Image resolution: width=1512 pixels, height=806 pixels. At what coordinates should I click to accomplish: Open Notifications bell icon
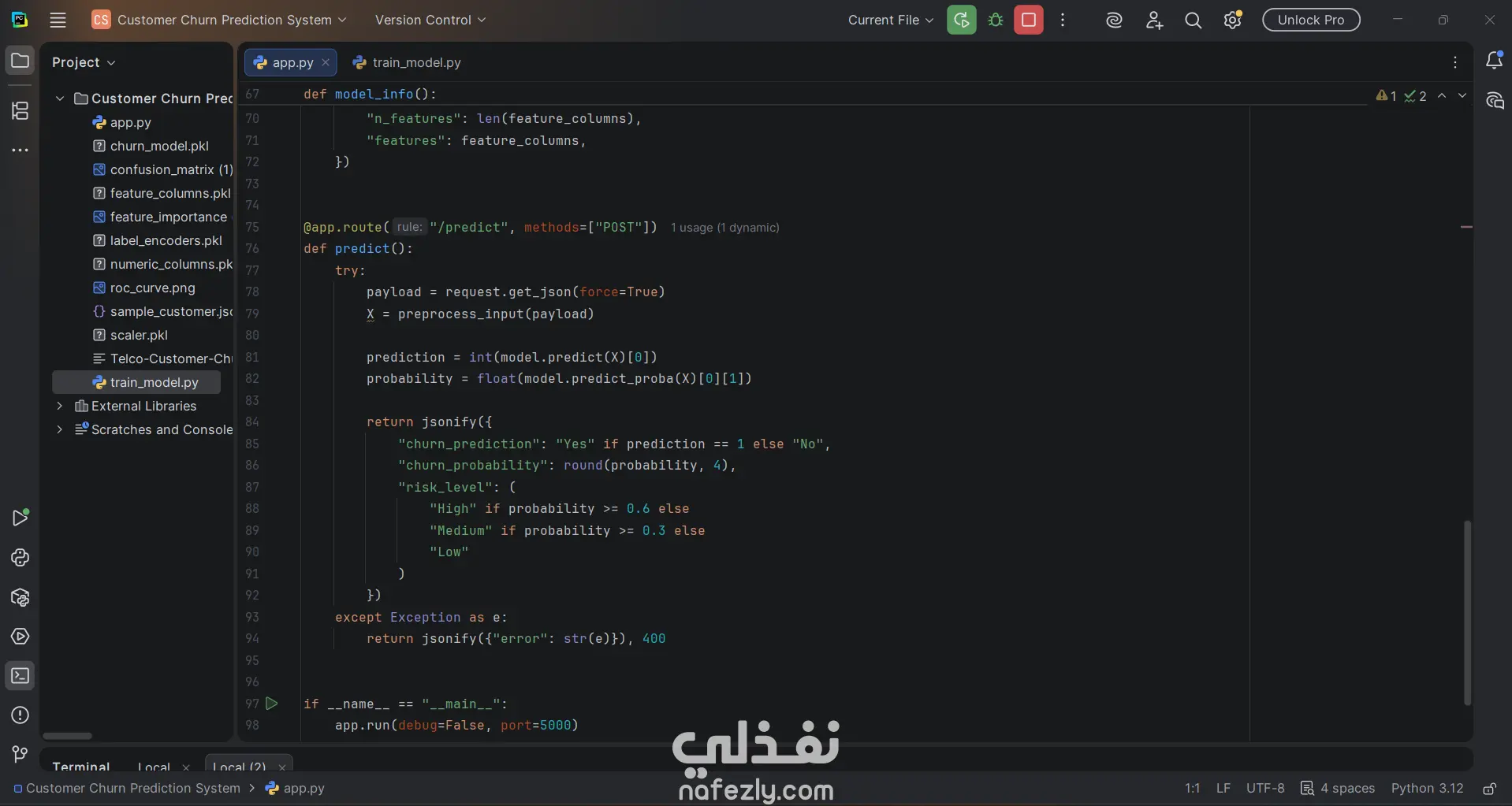pyautogui.click(x=1494, y=61)
